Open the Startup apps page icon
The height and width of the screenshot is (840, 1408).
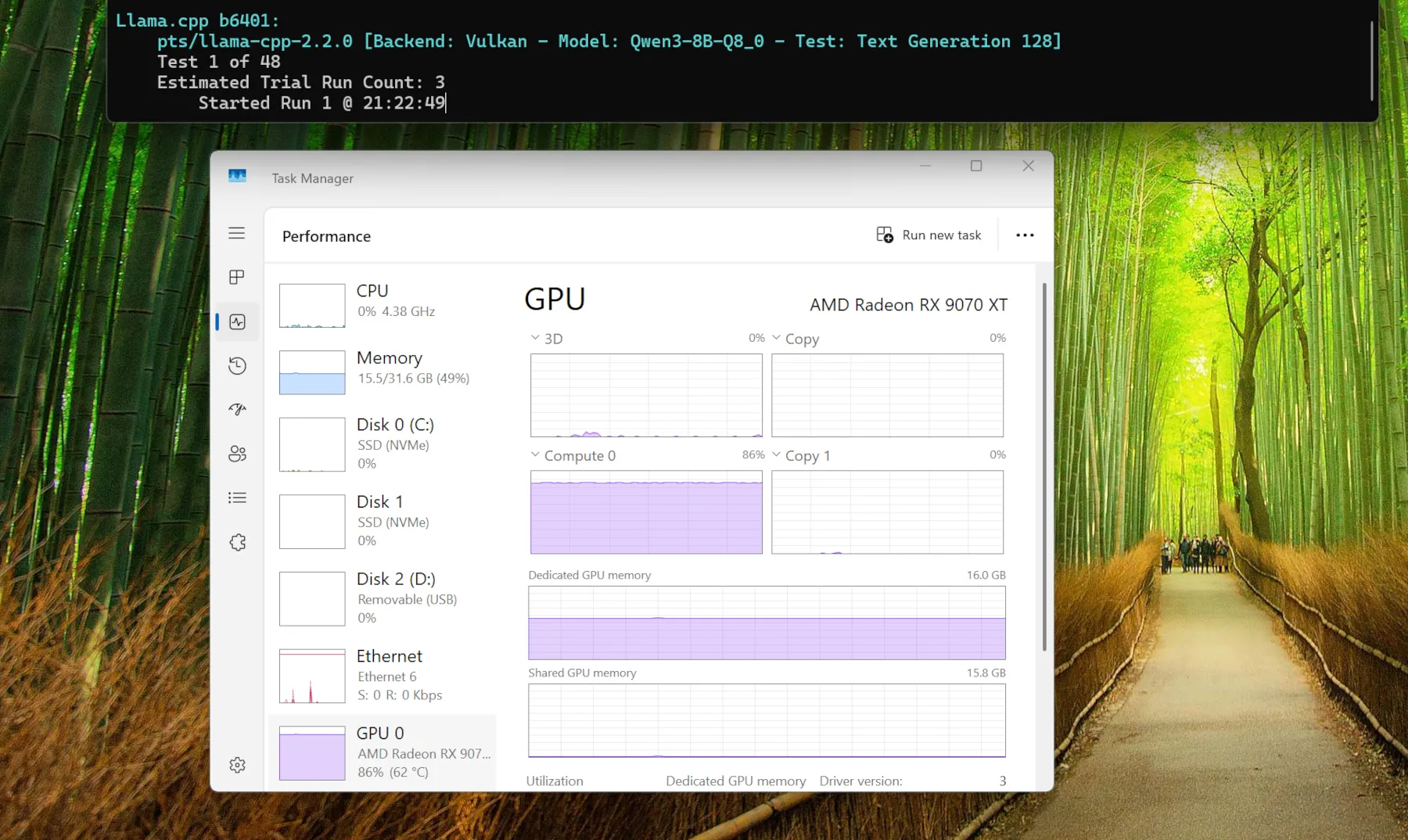pyautogui.click(x=236, y=410)
